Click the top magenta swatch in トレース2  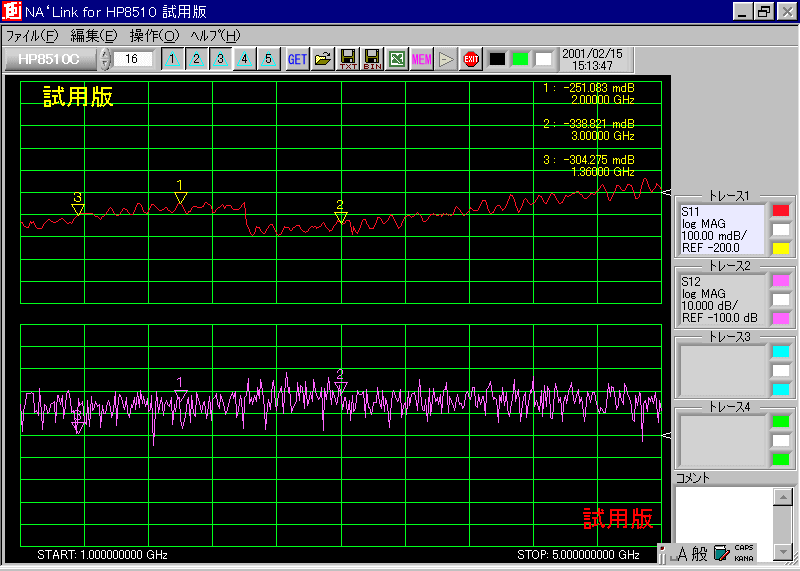coord(781,281)
